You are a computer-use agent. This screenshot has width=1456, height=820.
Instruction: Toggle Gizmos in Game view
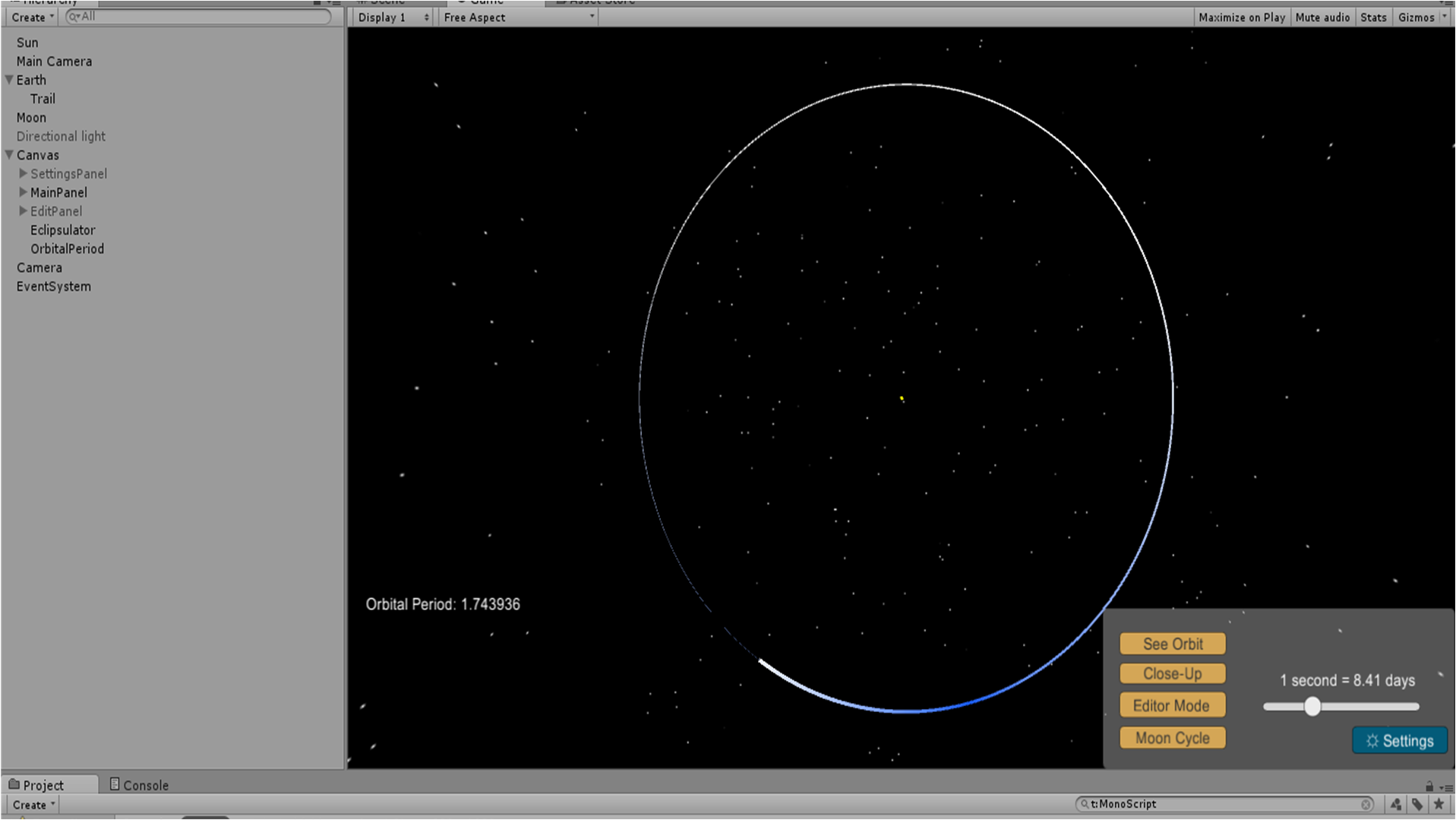(x=1416, y=17)
